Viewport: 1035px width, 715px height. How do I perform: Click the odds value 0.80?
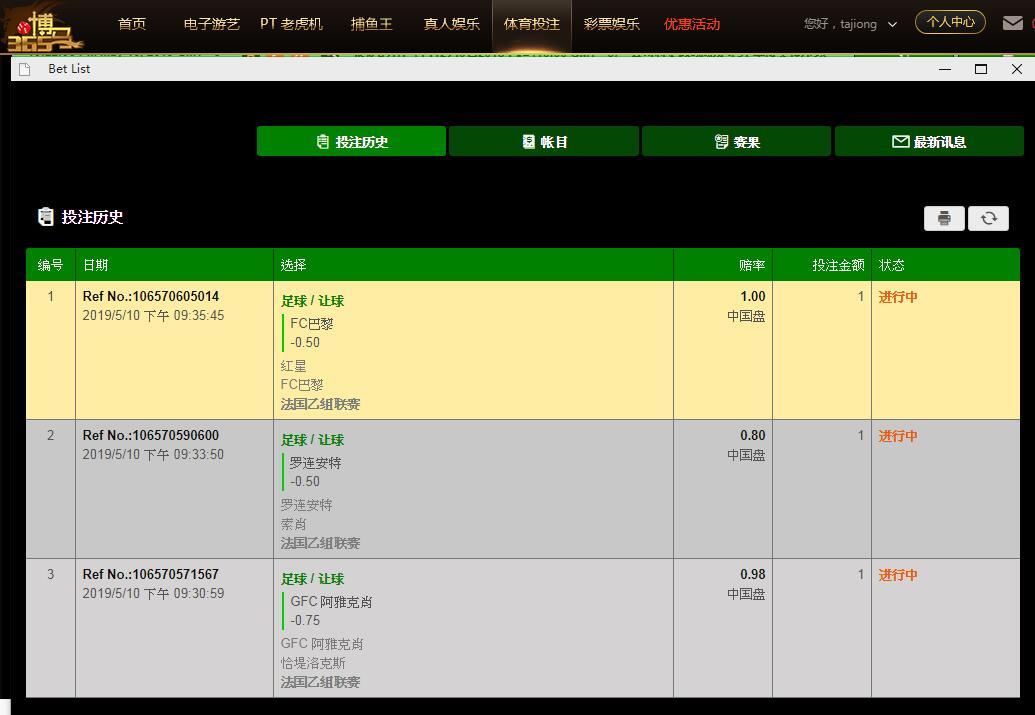pos(752,435)
